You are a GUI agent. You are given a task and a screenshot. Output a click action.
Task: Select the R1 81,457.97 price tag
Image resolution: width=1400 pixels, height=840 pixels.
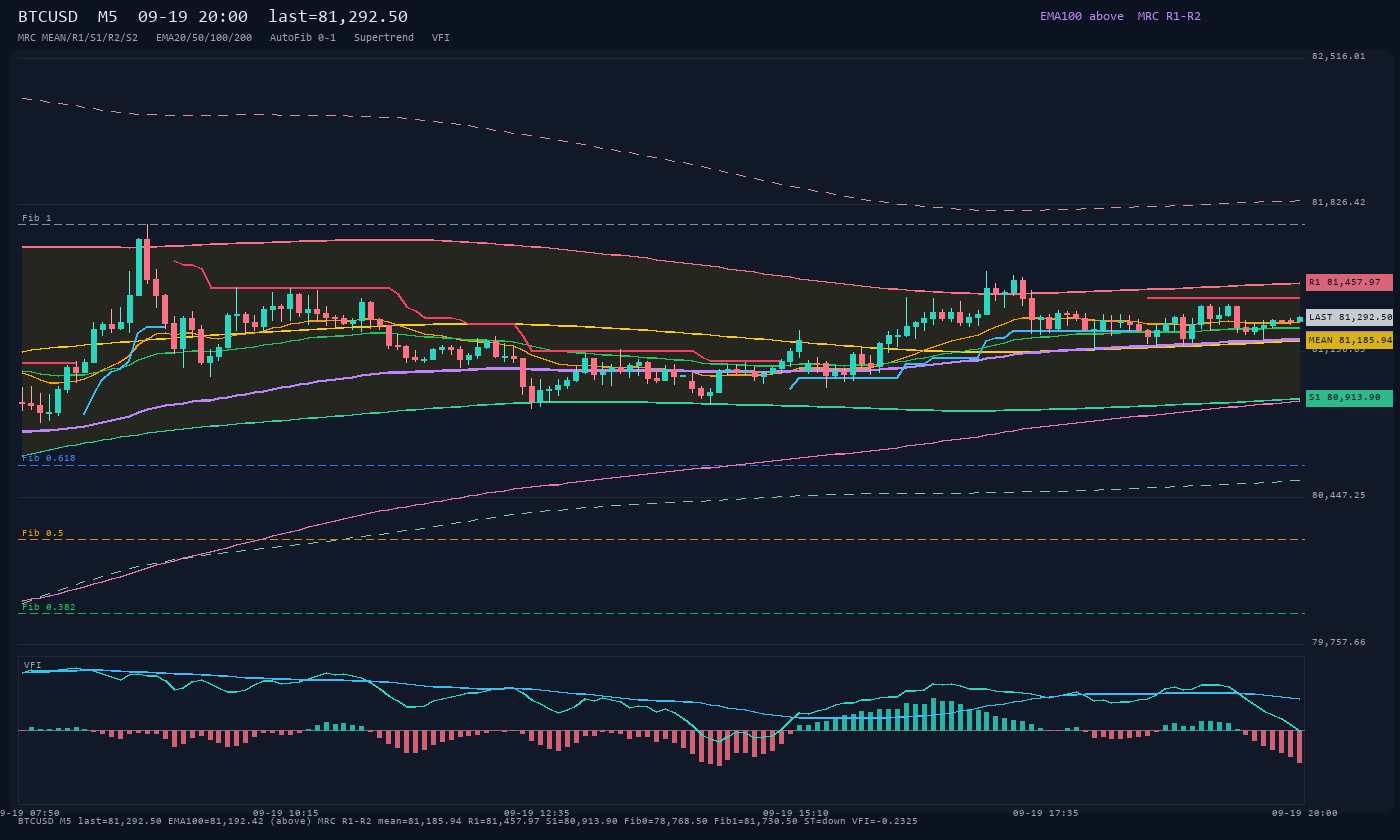tap(1349, 283)
